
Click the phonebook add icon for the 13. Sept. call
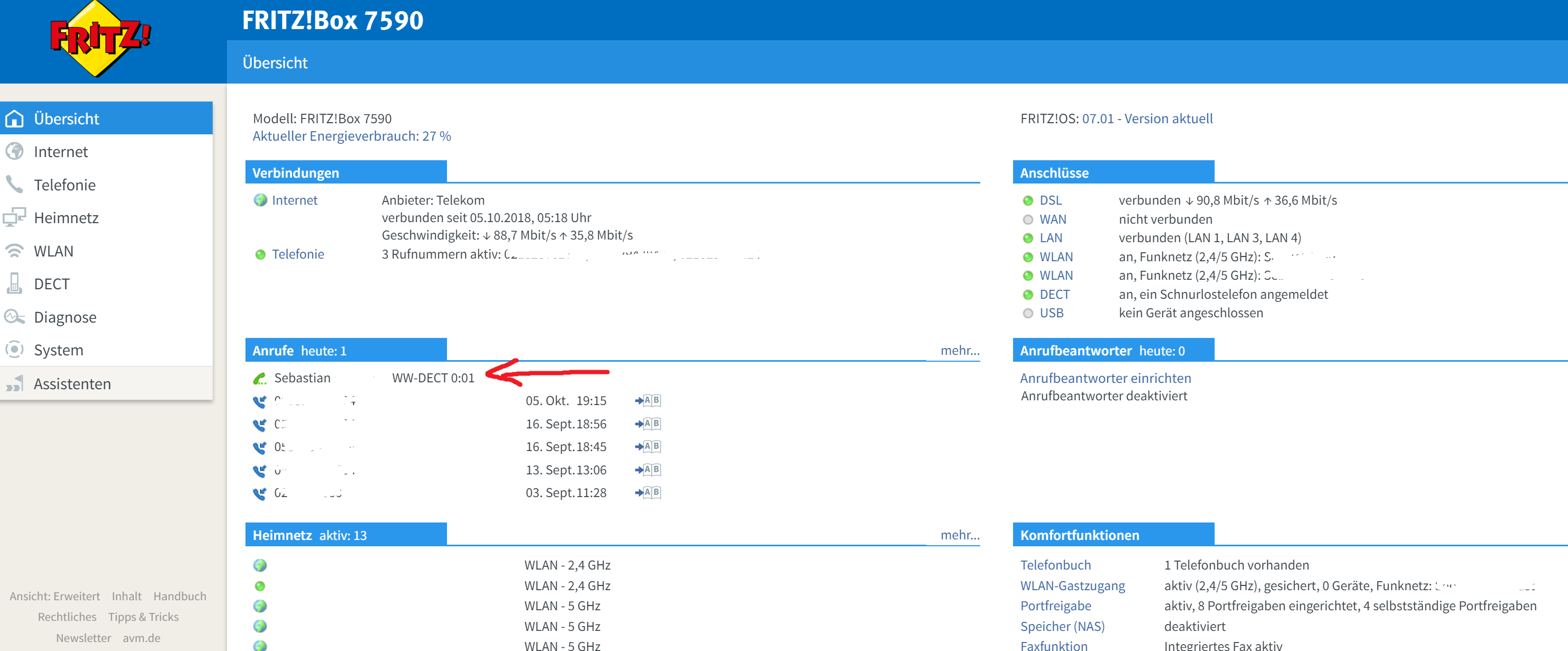tap(648, 470)
